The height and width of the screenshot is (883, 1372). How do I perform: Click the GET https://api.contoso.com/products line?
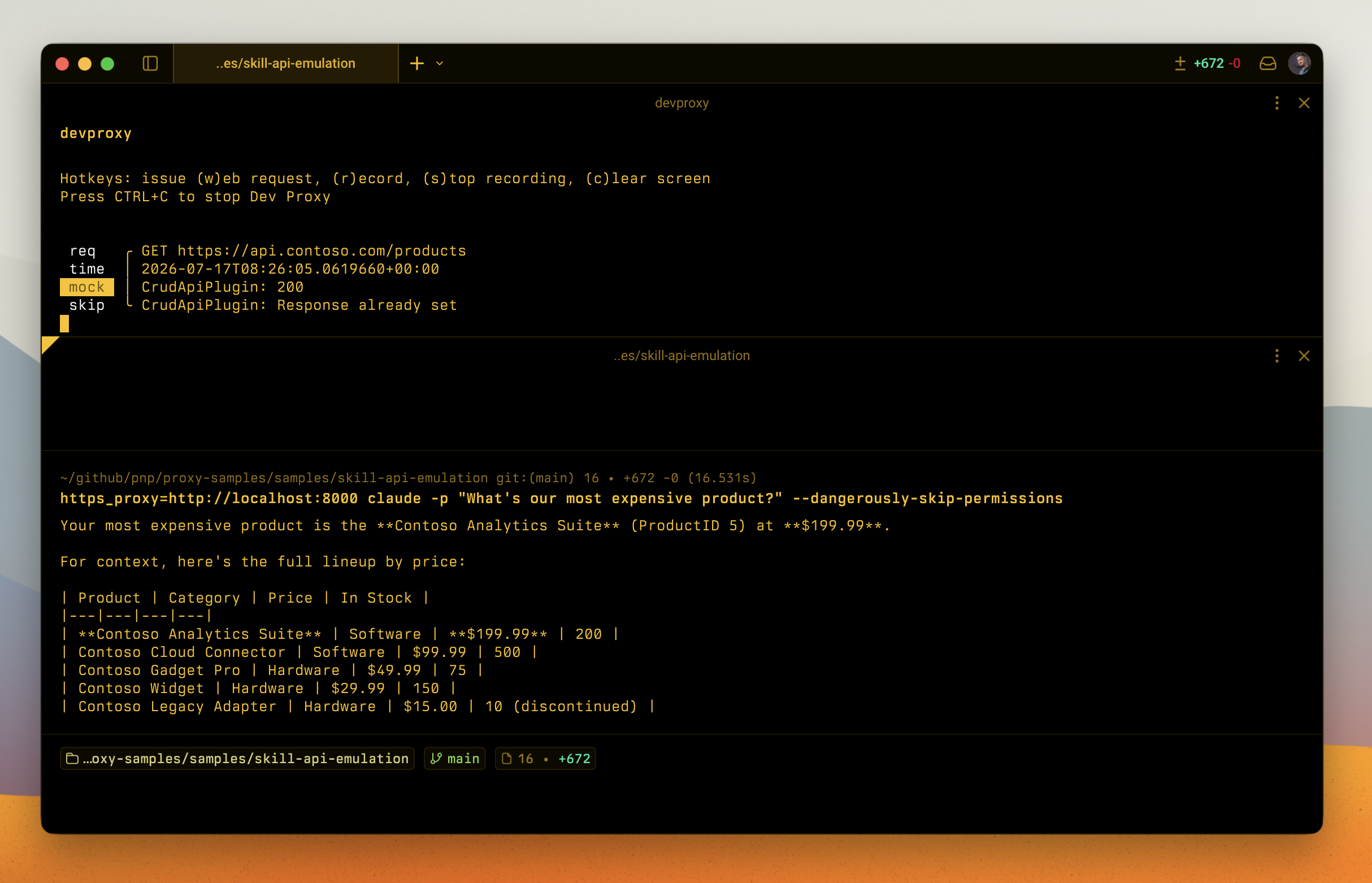click(x=304, y=251)
